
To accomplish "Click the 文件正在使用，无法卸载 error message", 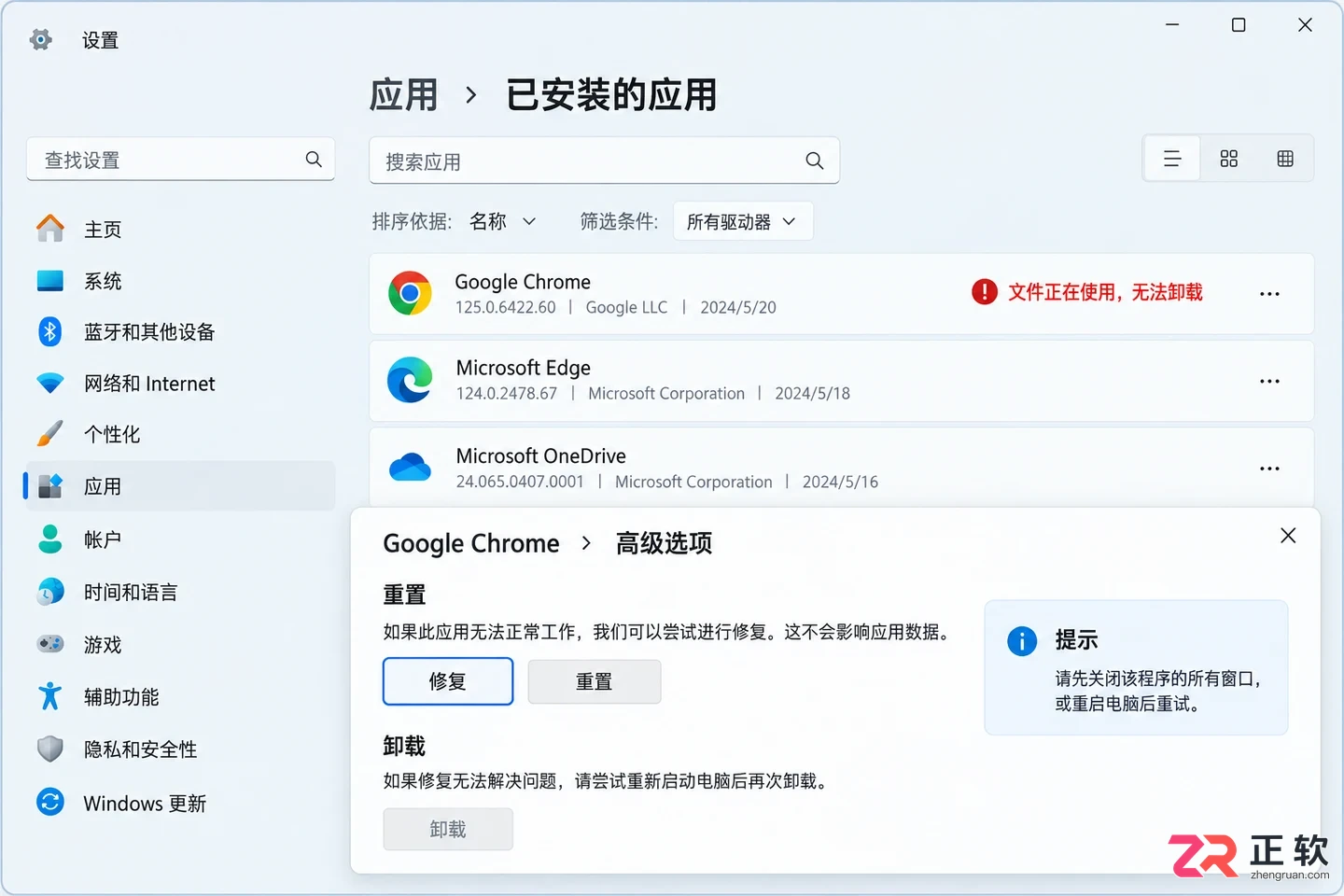I will [1105, 292].
